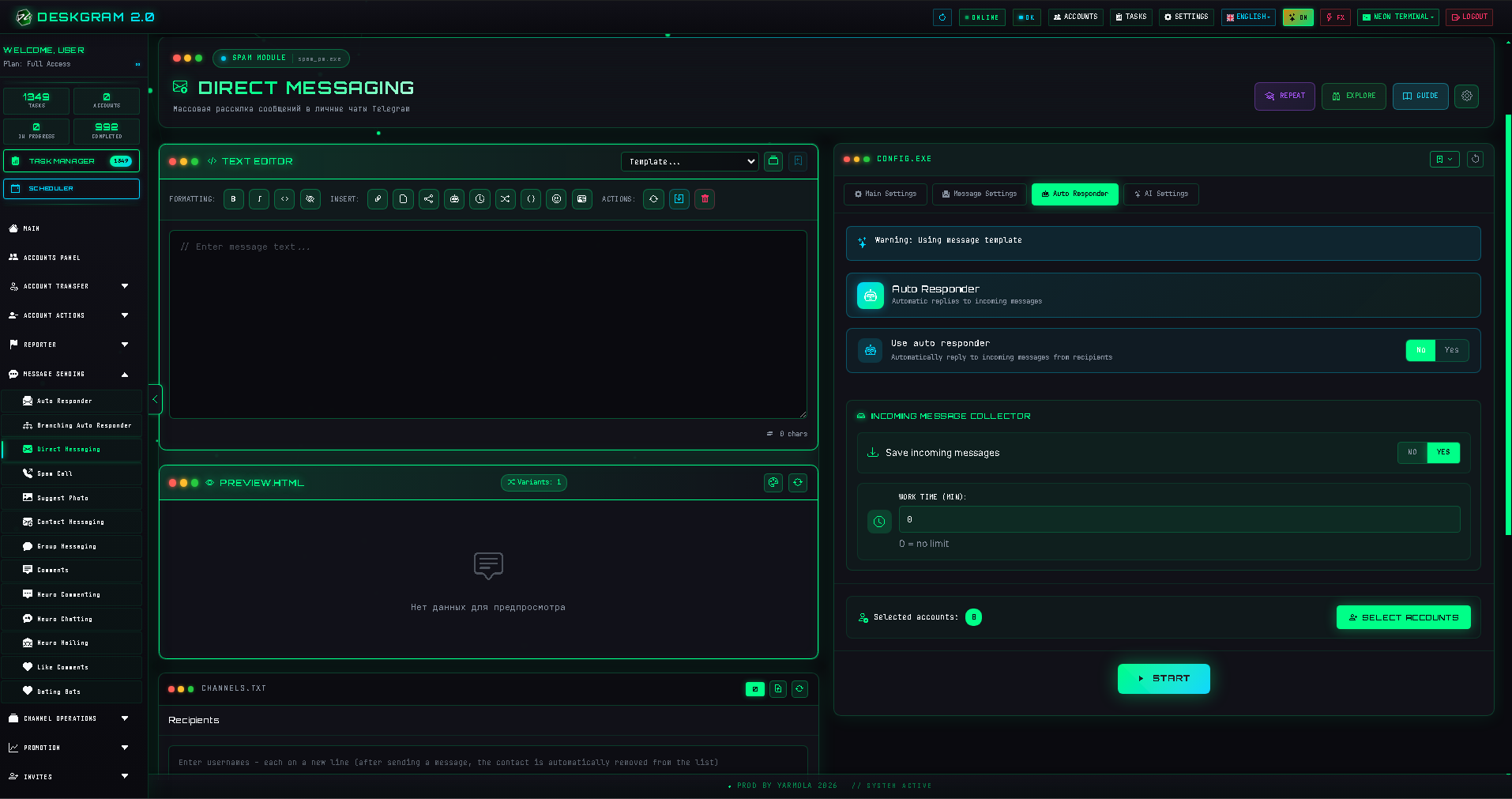
Task: Open Group Messaging in the sidebar
Action: click(x=72, y=546)
